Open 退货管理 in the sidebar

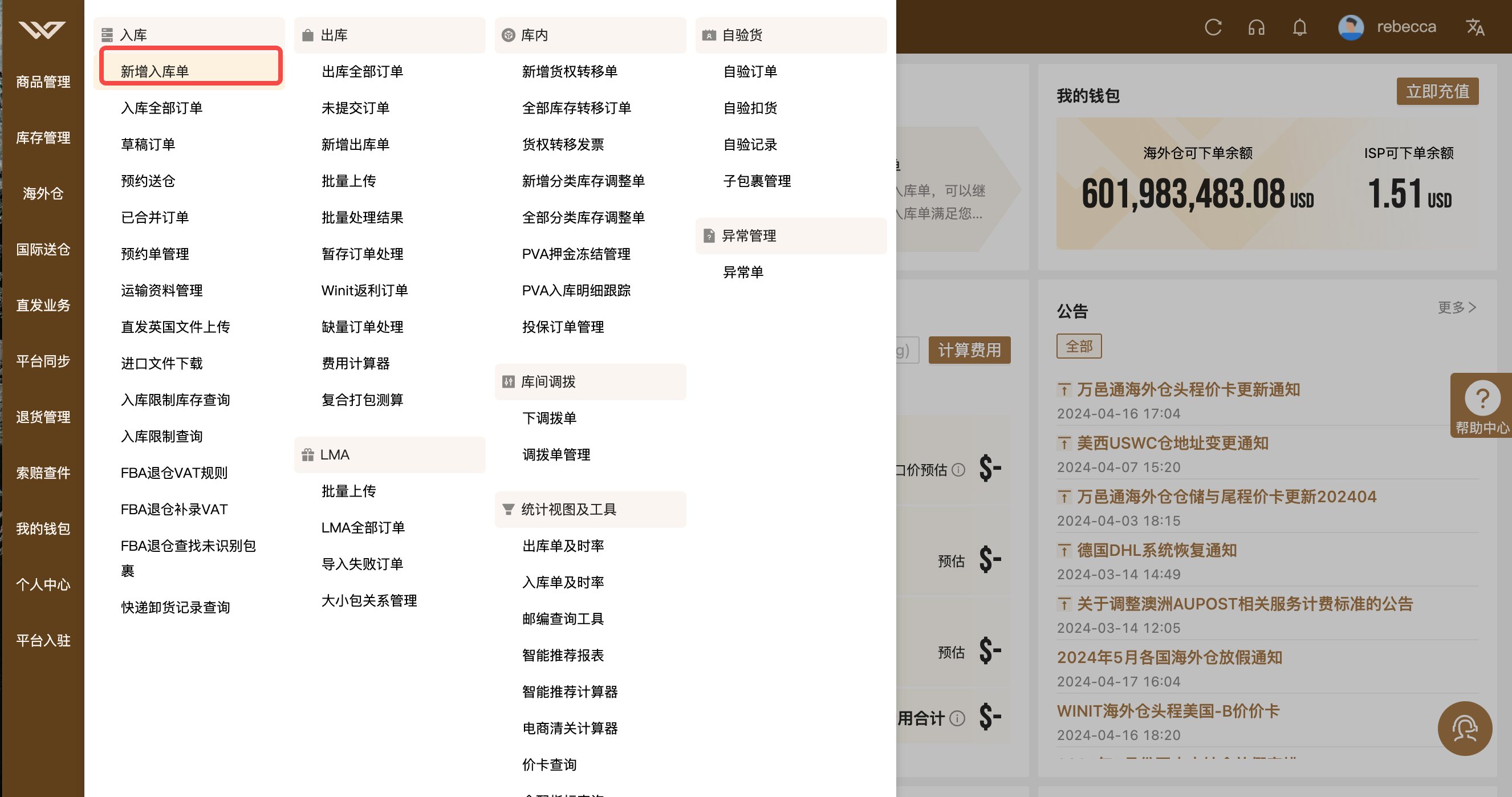click(43, 417)
